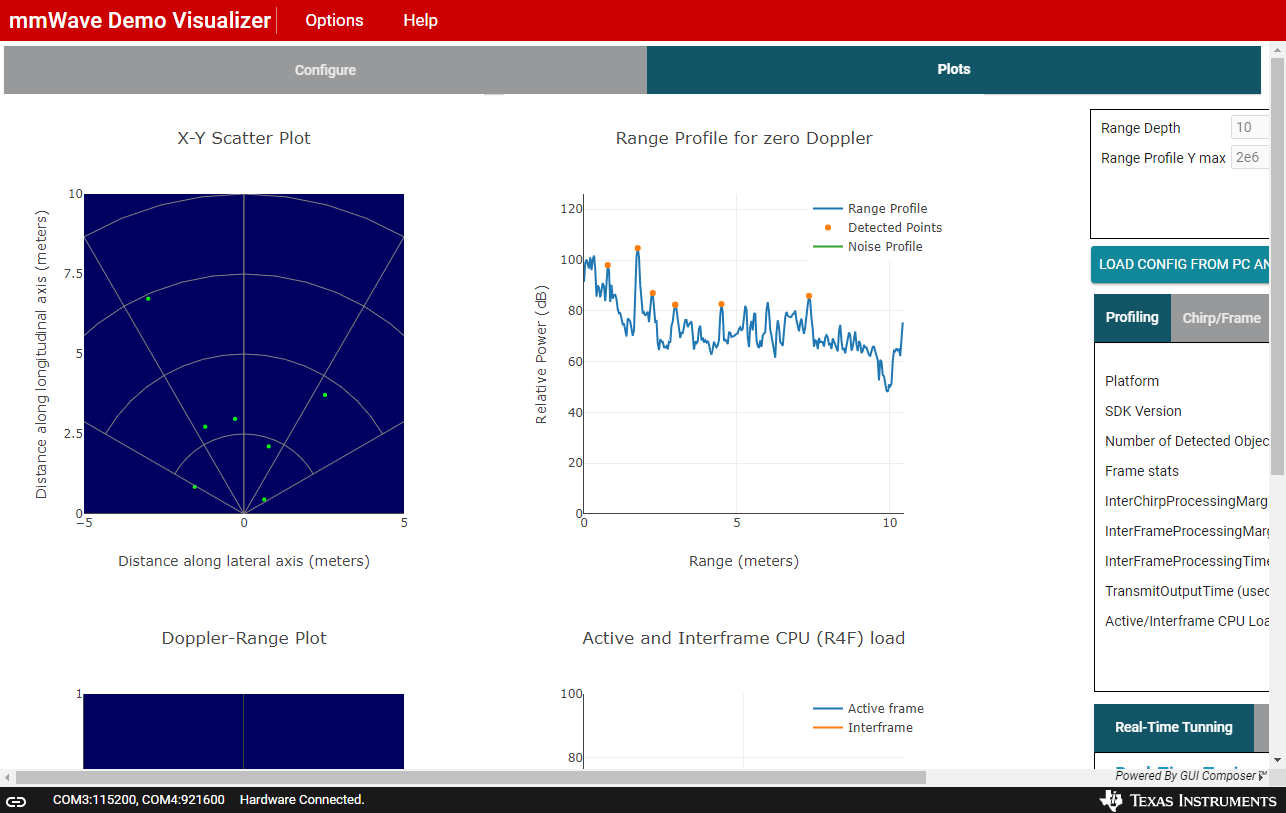Click the highest orange detected point near 105 dB
The image size is (1286, 813).
638,248
